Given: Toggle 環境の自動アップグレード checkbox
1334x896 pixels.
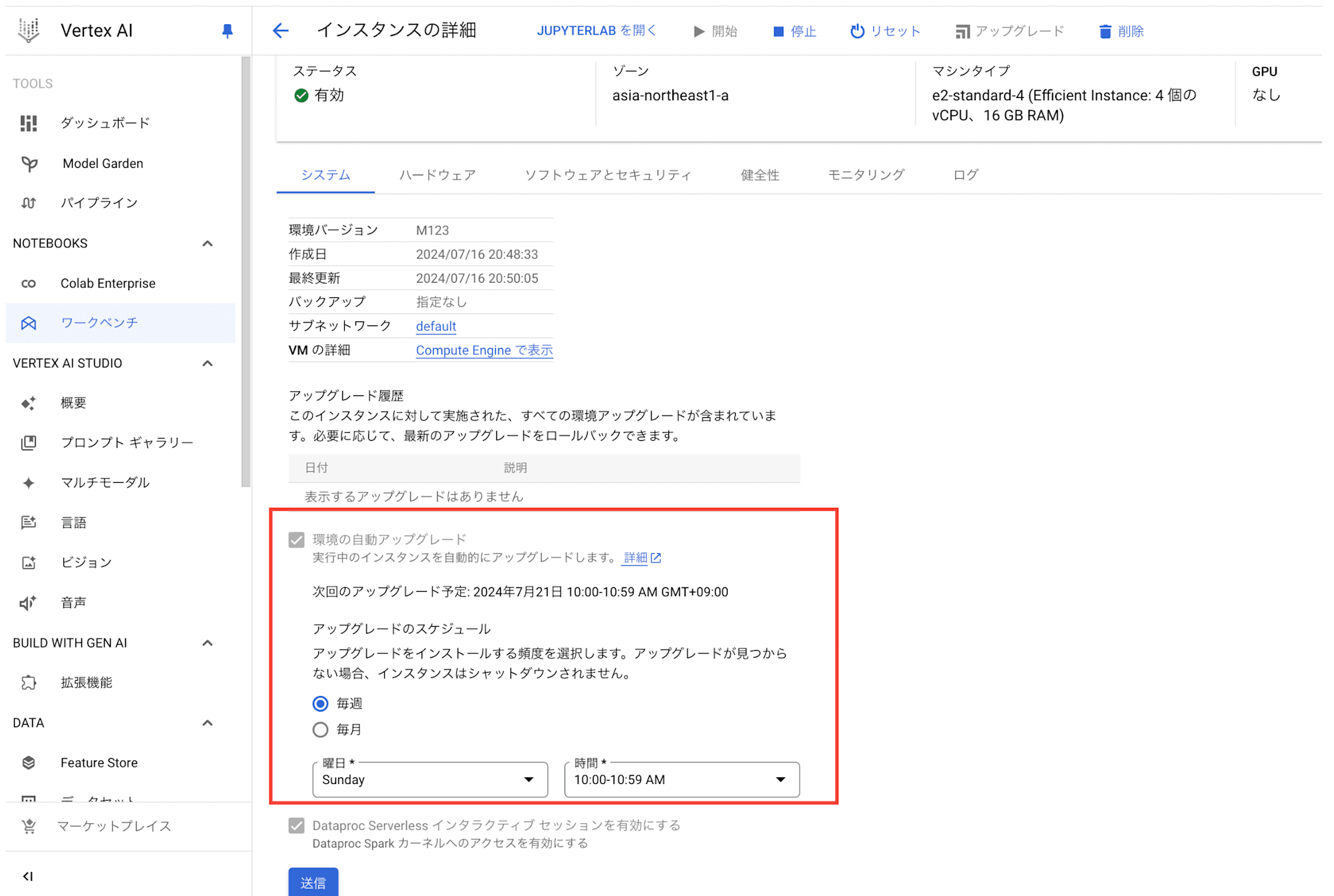Looking at the screenshot, I should tap(297, 540).
